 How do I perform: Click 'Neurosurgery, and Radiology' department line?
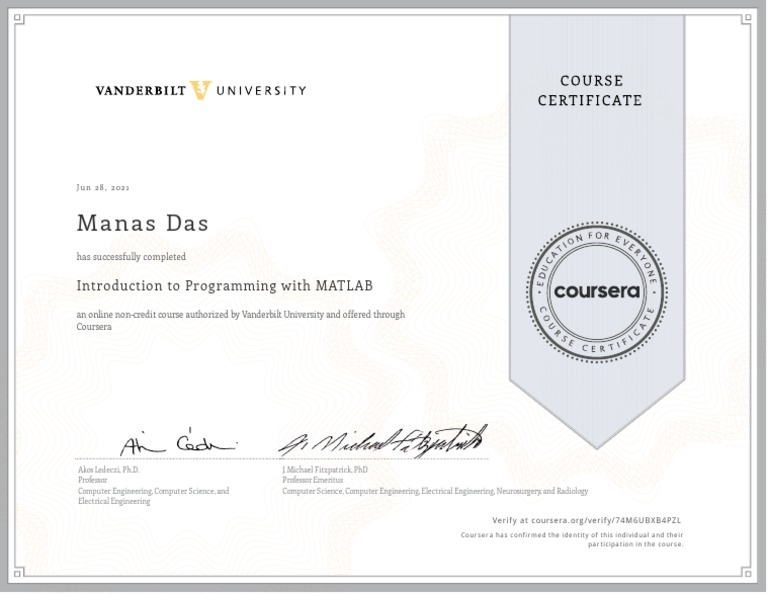click(x=435, y=491)
